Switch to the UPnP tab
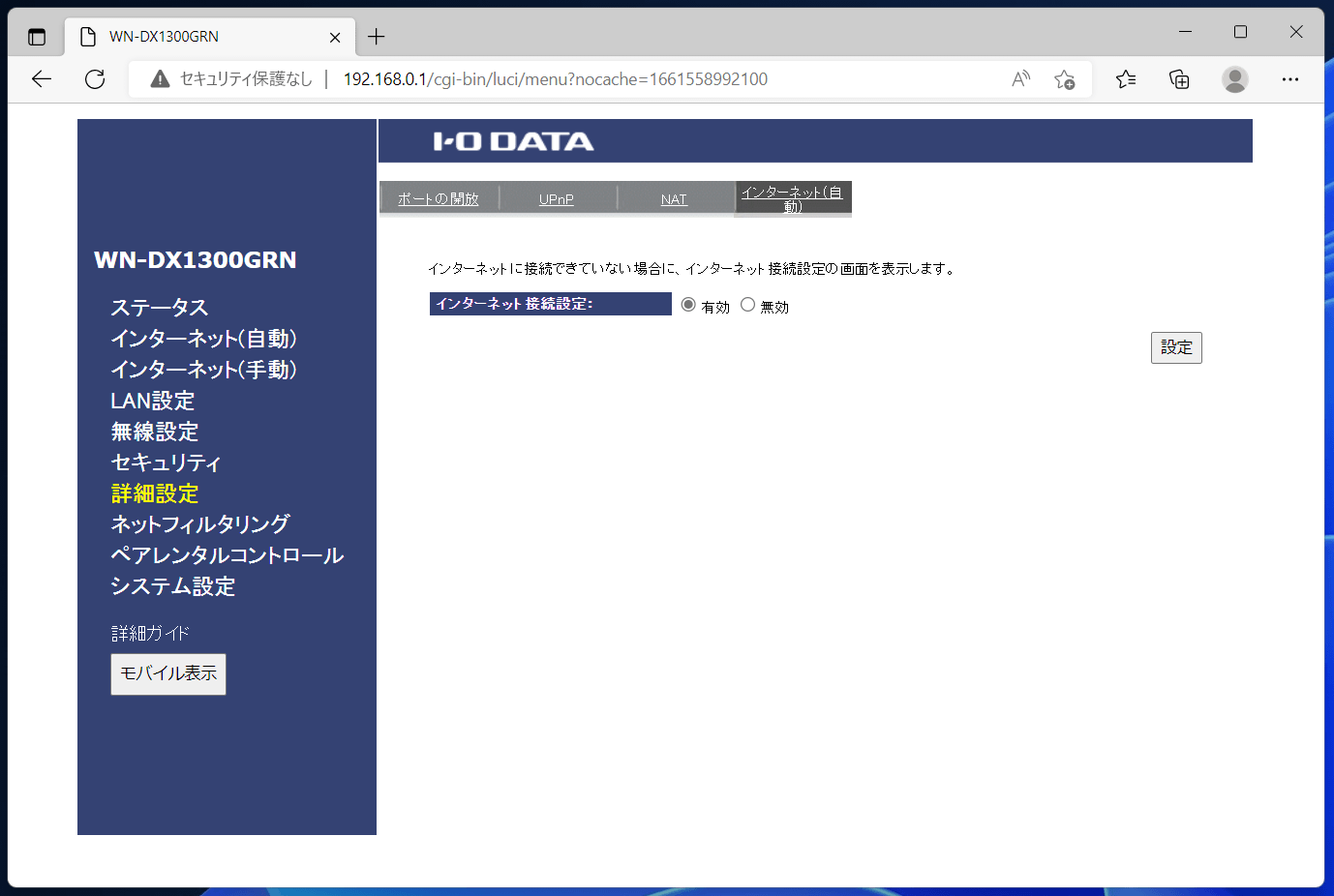 [x=557, y=198]
